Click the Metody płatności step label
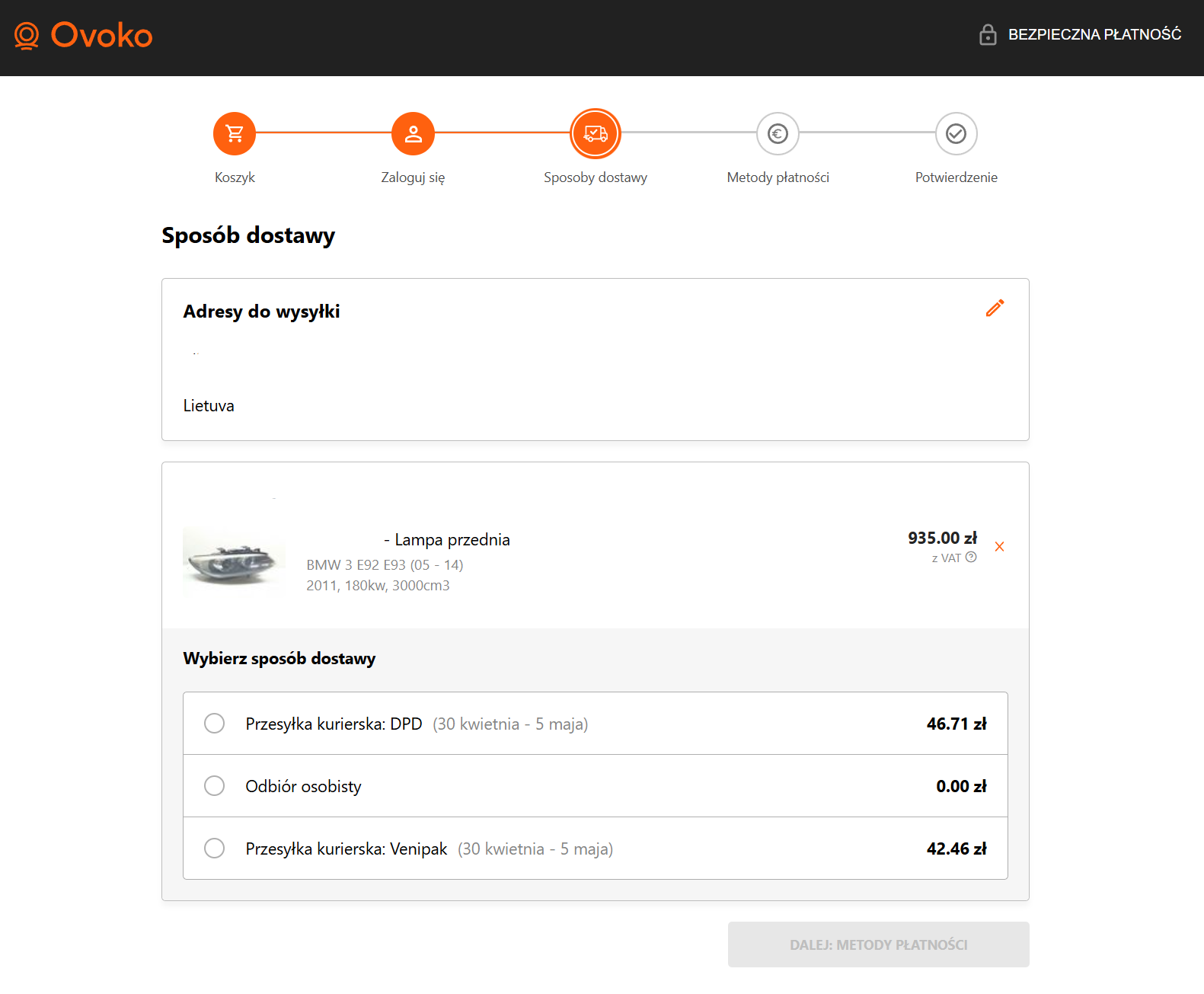The width and height of the screenshot is (1204, 994). (x=778, y=177)
